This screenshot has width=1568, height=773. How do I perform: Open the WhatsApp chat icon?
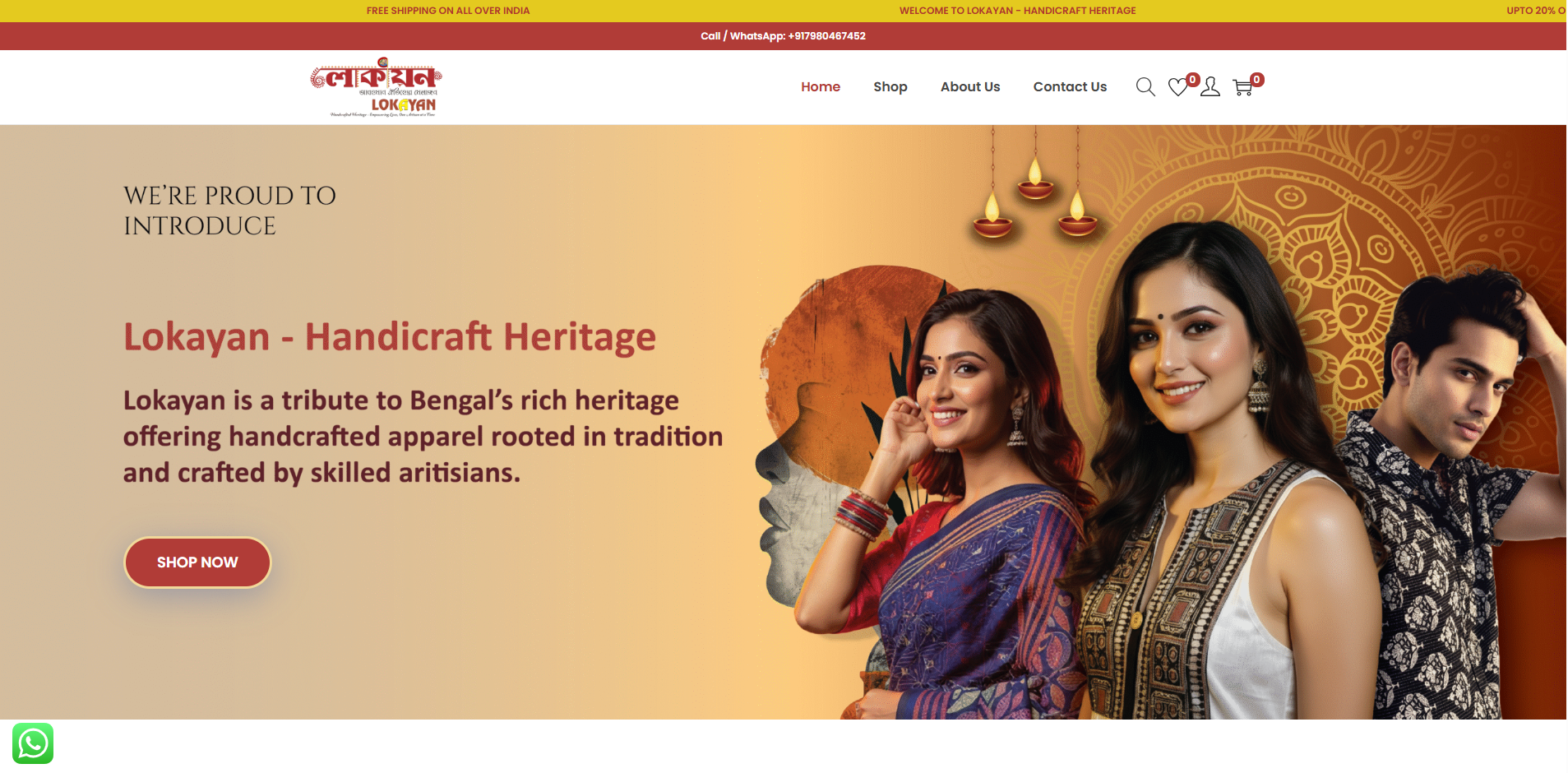(33, 743)
